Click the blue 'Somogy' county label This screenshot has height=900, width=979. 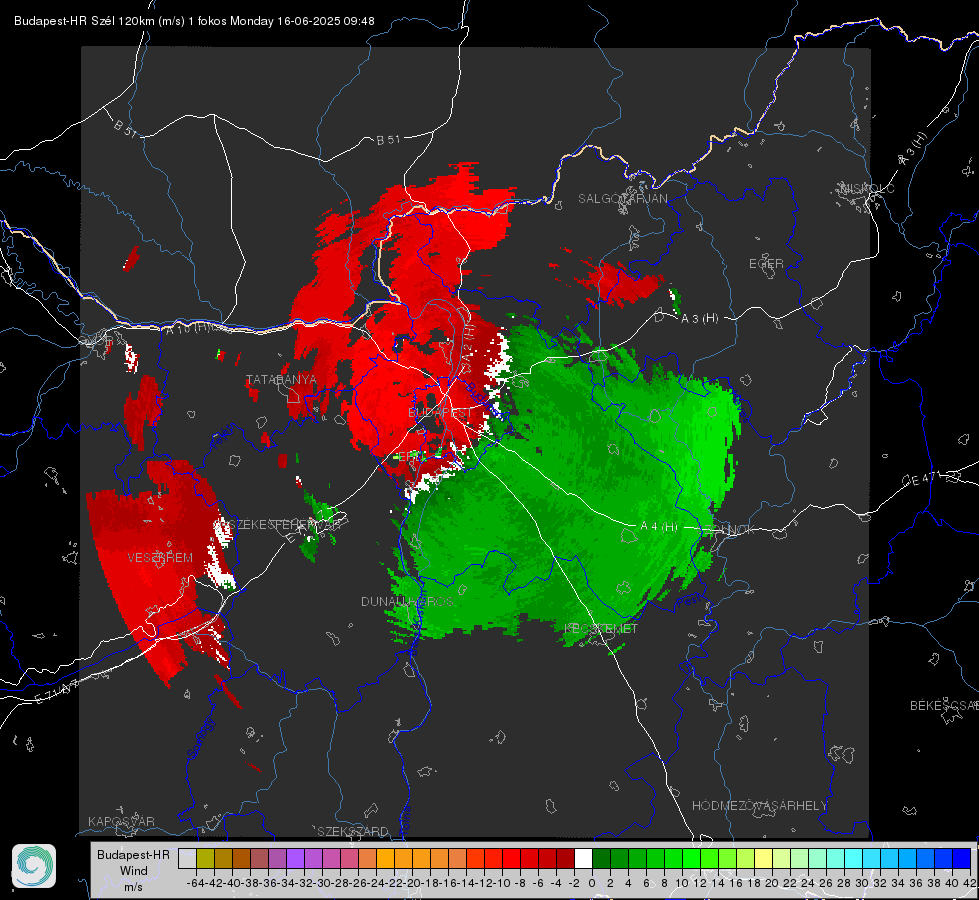coord(201,739)
